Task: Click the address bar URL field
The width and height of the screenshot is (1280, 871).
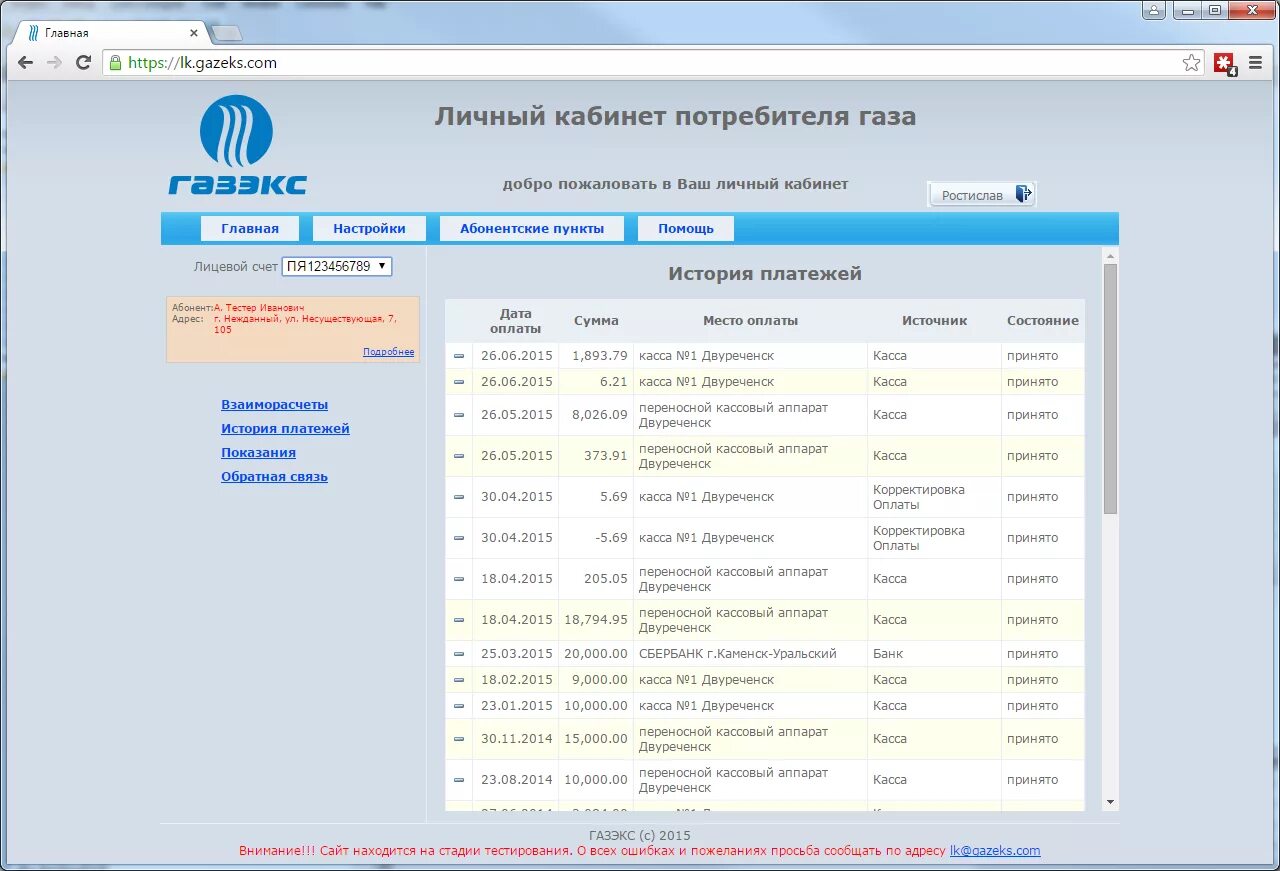Action: tap(640, 62)
